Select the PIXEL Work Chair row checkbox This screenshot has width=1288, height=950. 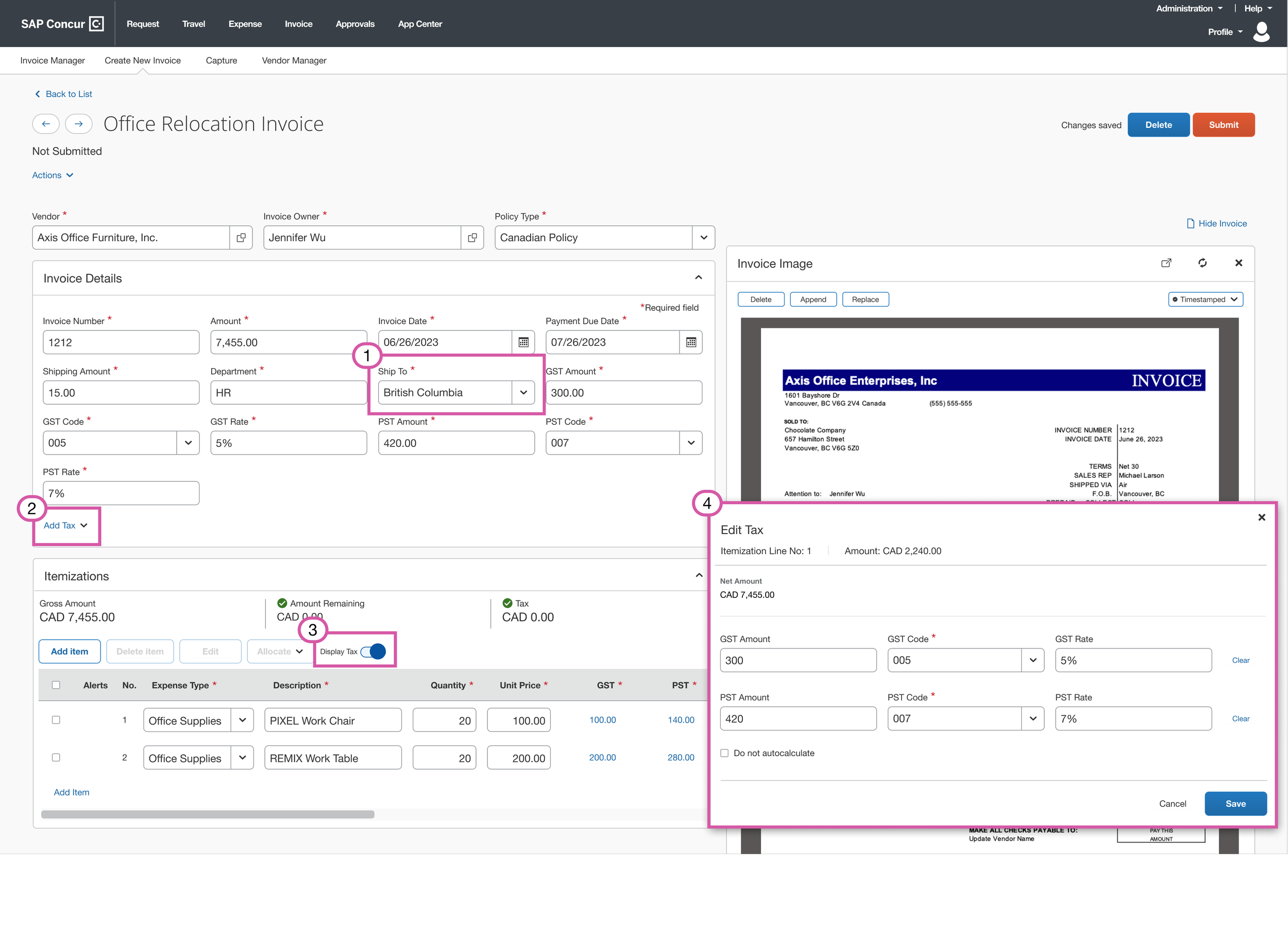tap(56, 720)
